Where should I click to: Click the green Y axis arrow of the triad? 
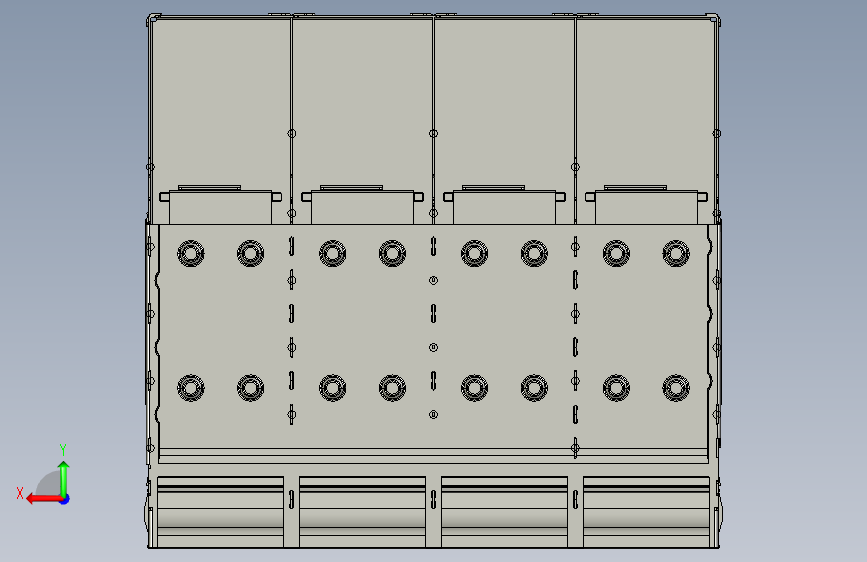pyautogui.click(x=64, y=479)
